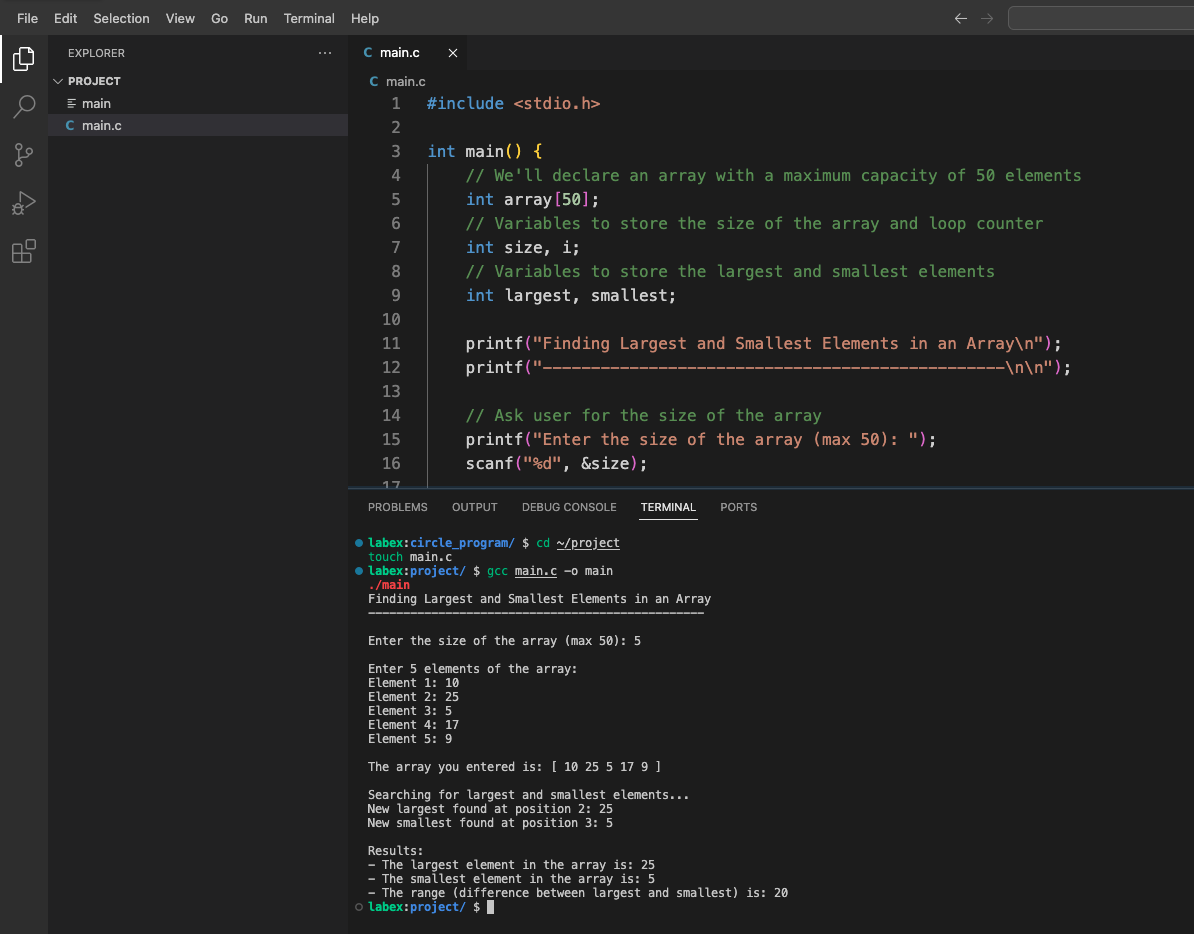The height and width of the screenshot is (934, 1194).
Task: Switch to the PROBLEMS panel
Action: pos(397,507)
